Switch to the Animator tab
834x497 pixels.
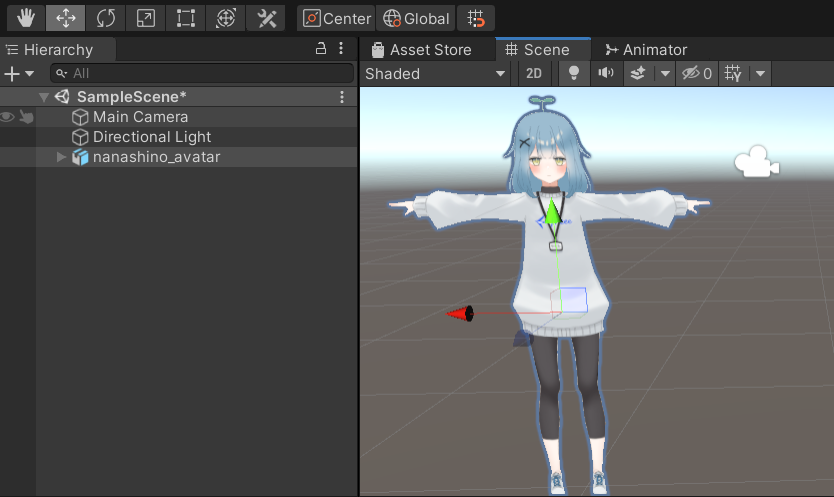646,49
